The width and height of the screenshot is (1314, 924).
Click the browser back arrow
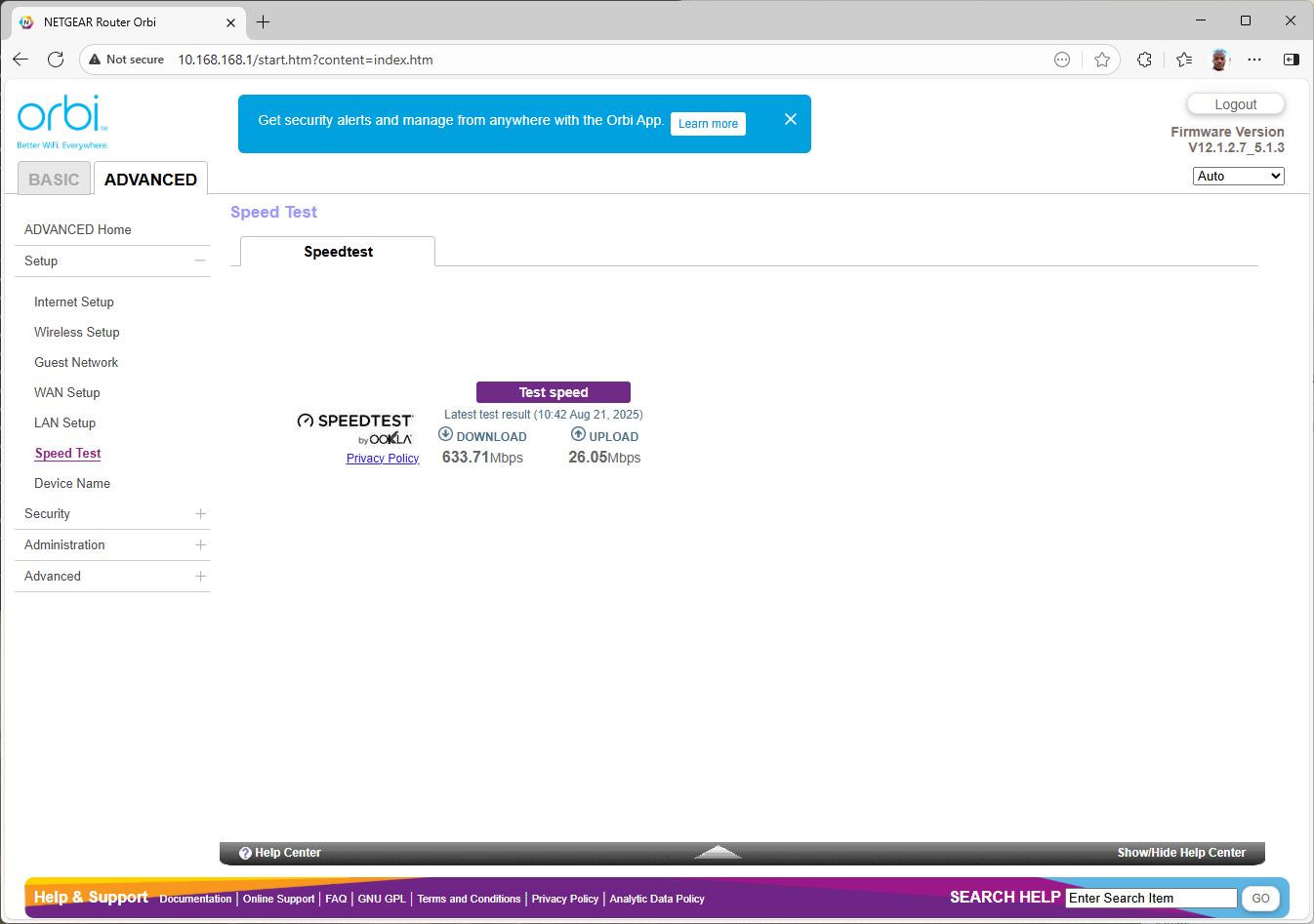[x=21, y=60]
